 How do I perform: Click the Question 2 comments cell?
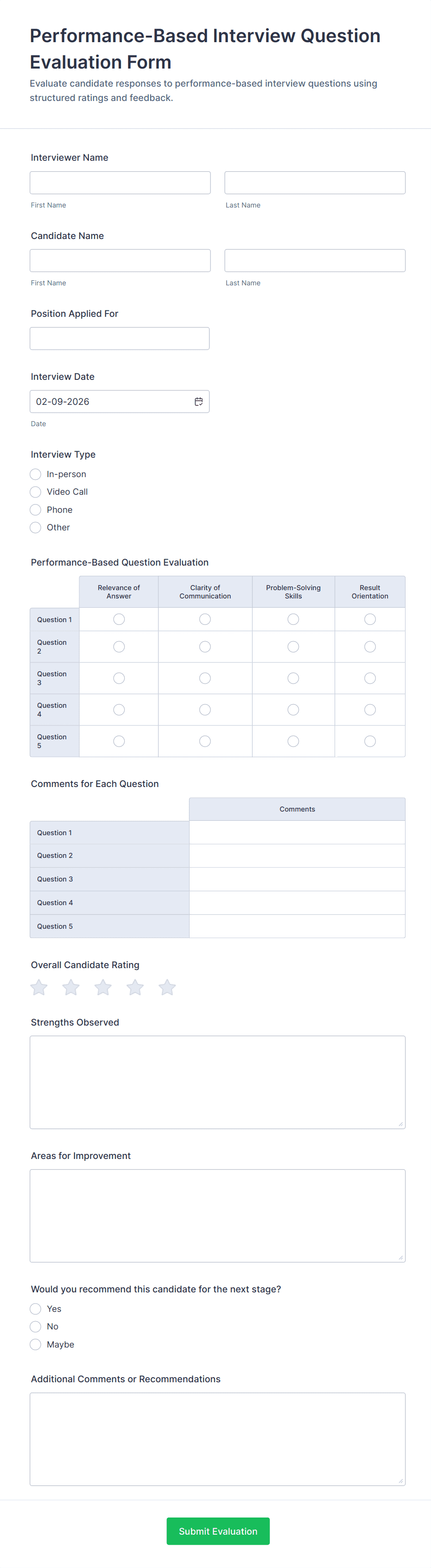[297, 856]
